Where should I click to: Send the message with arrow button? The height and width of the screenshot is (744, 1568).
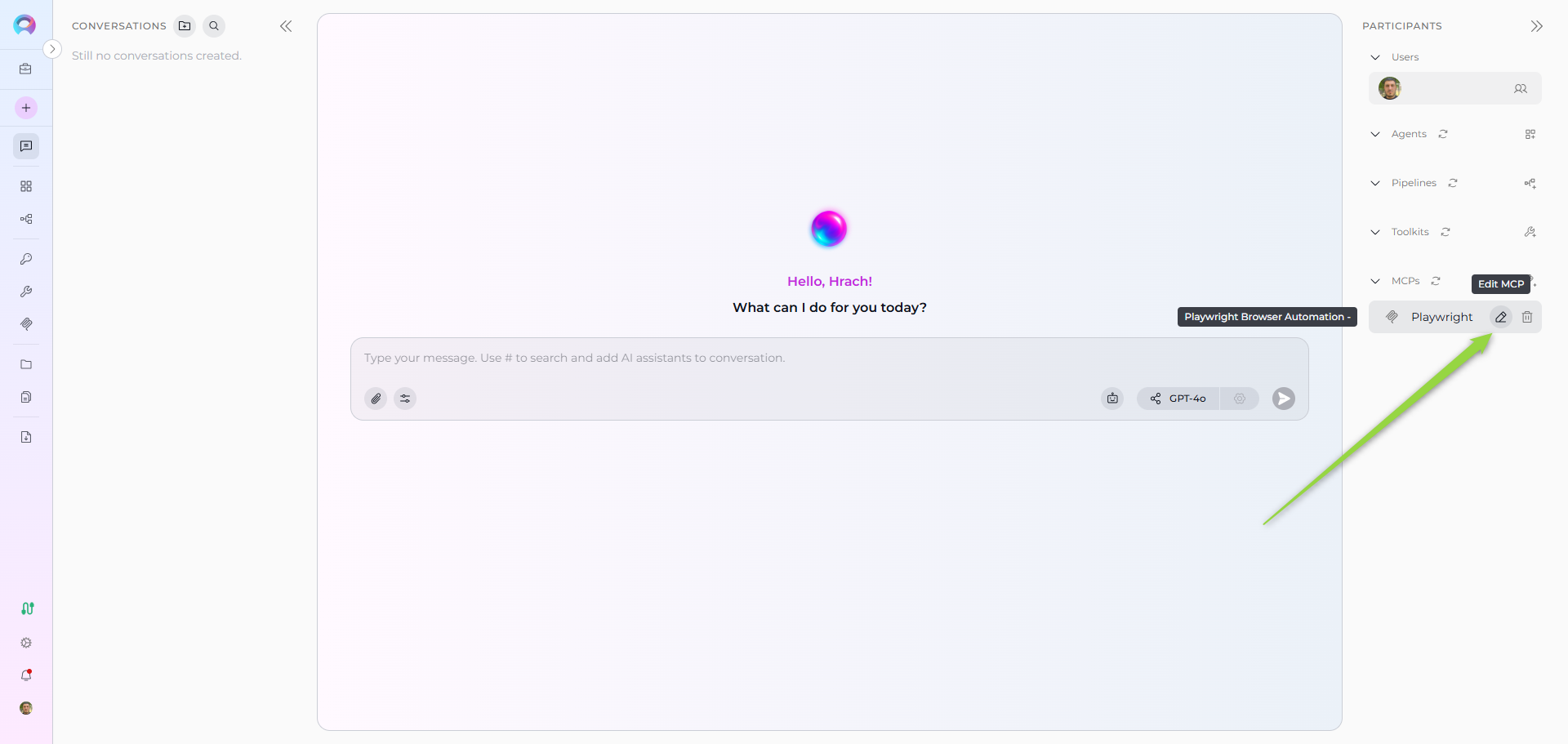pyautogui.click(x=1283, y=399)
